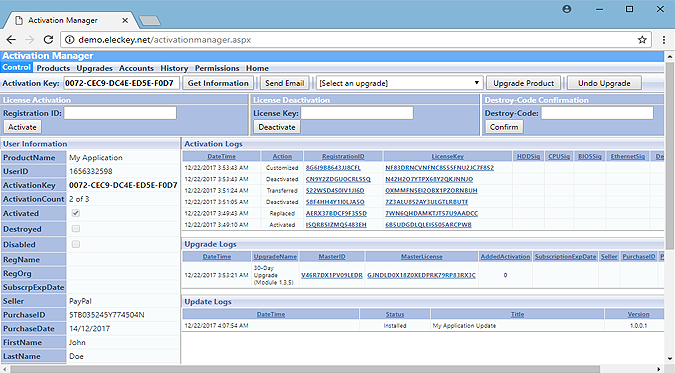675x373 pixels.
Task: Open license key link in Customized row
Action: [440, 168]
